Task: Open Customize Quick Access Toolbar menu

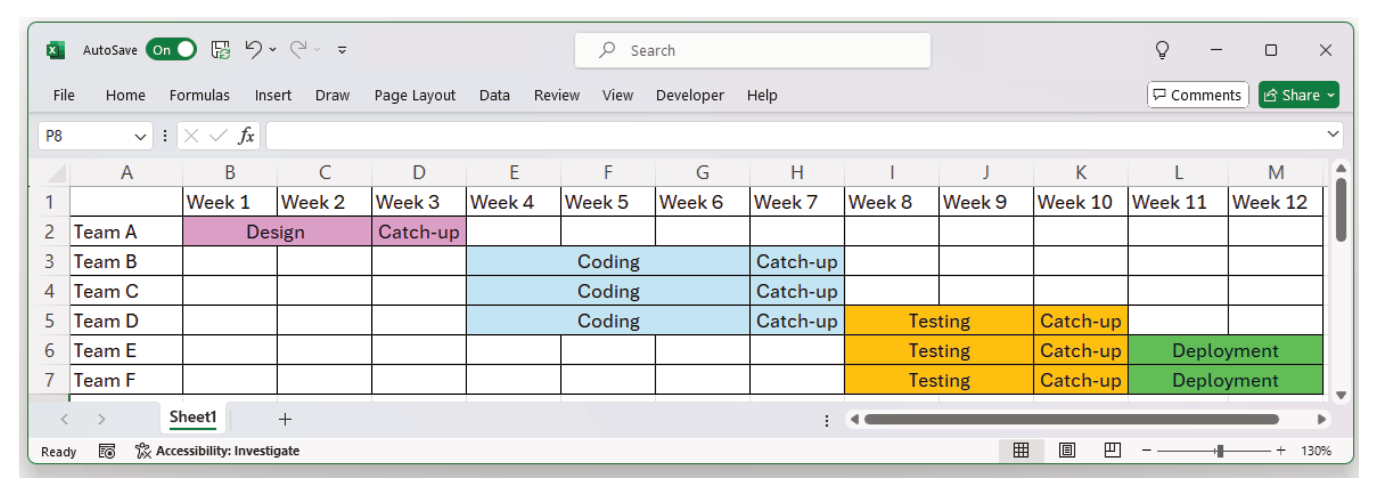Action: [342, 50]
